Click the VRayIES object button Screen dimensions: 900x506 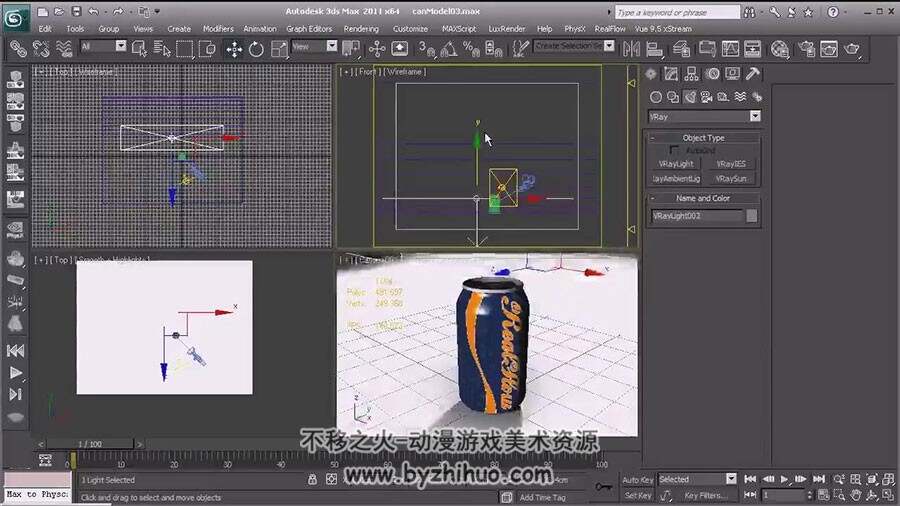click(x=731, y=164)
